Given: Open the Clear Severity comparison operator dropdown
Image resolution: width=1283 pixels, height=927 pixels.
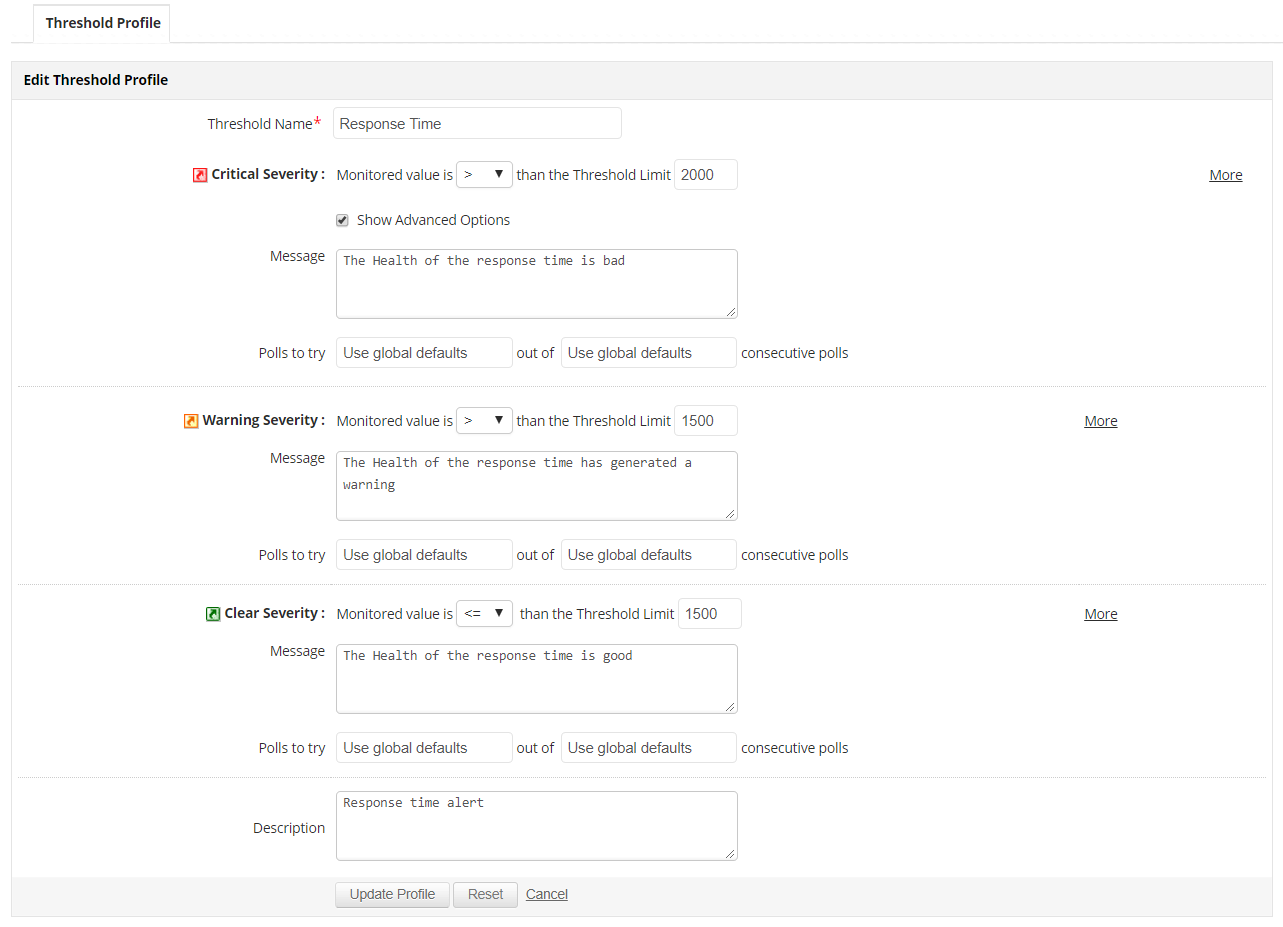Looking at the screenshot, I should pos(484,614).
